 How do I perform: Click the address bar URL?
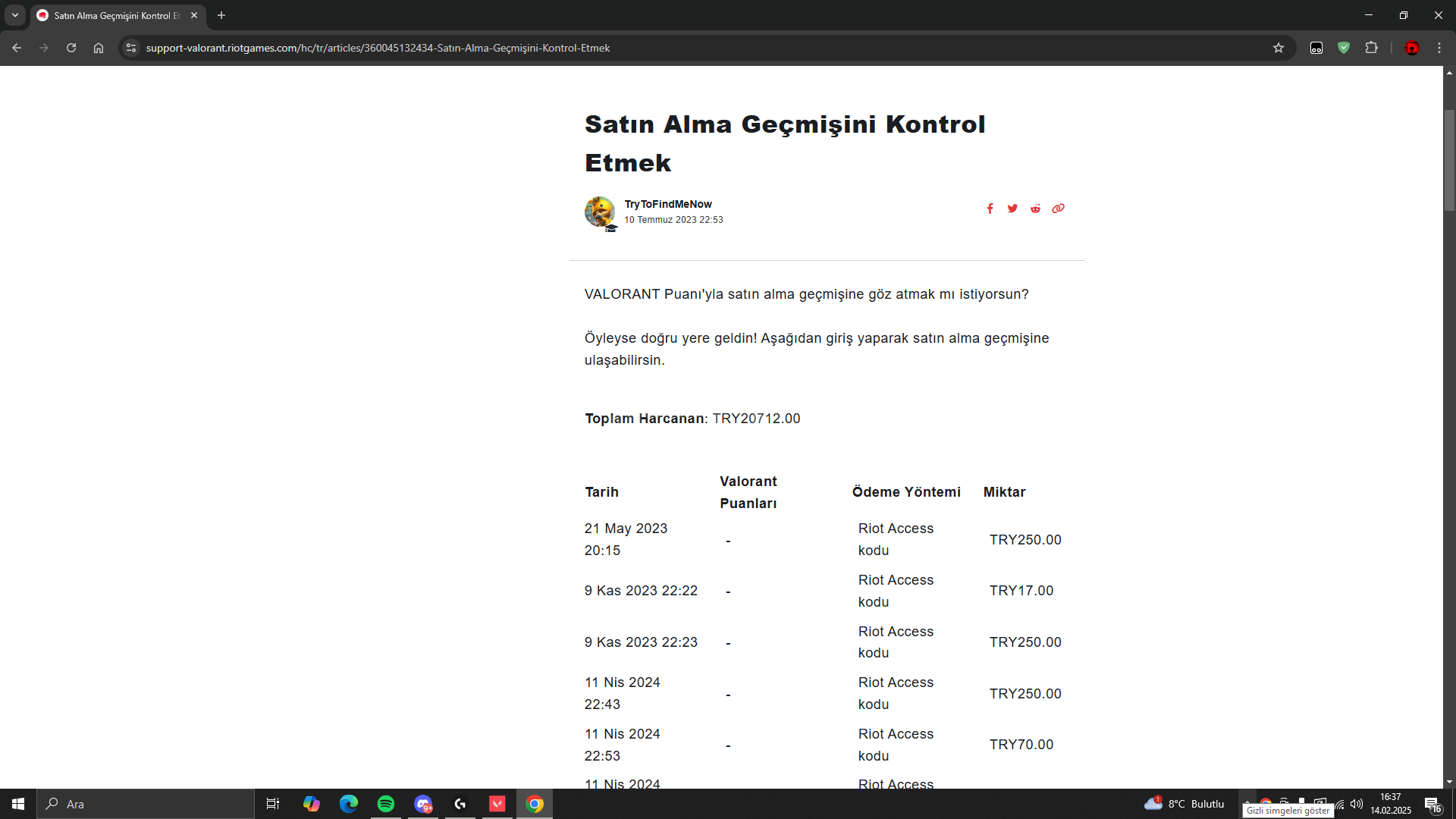(378, 48)
